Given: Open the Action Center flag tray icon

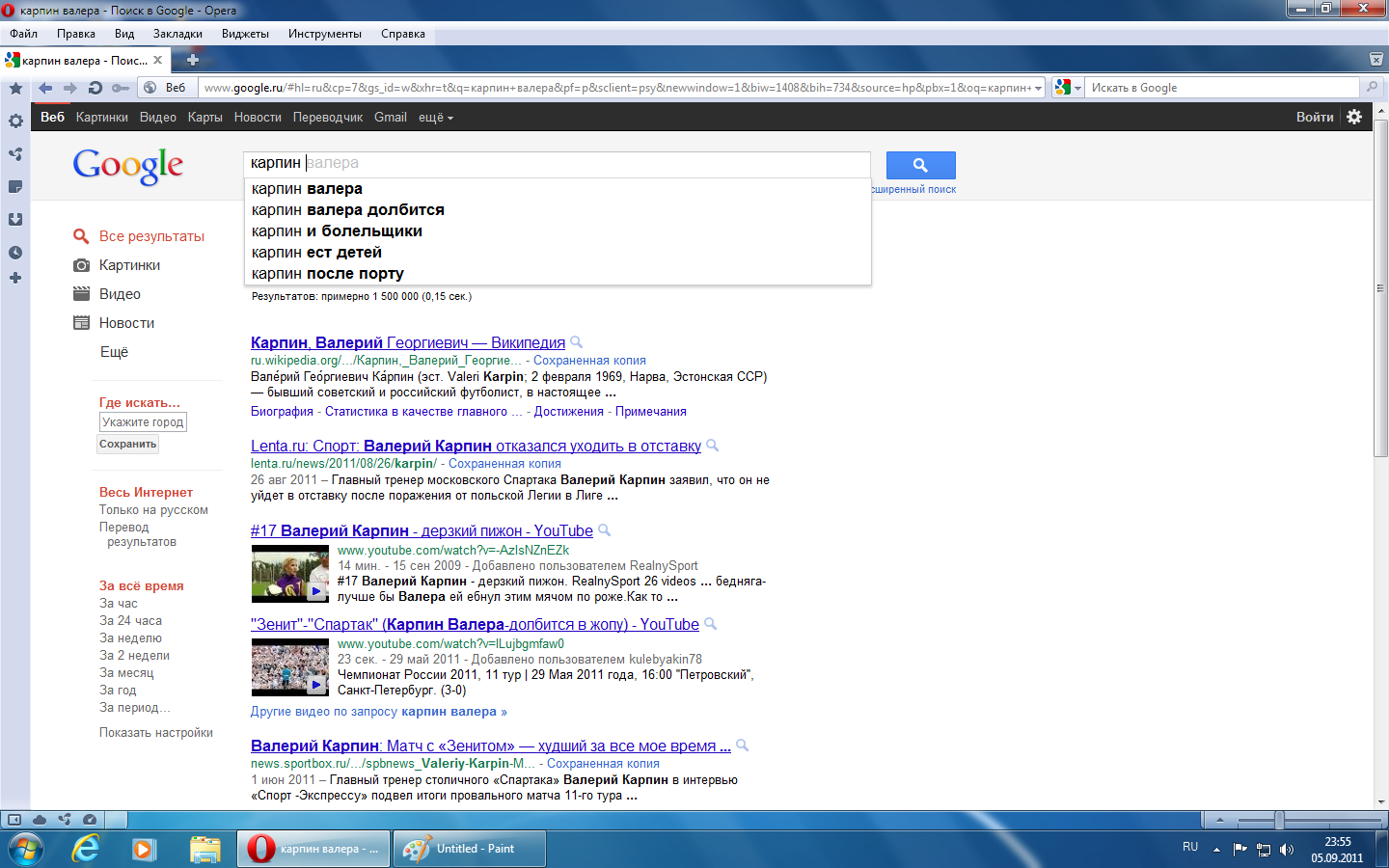Looking at the screenshot, I should (x=1240, y=850).
